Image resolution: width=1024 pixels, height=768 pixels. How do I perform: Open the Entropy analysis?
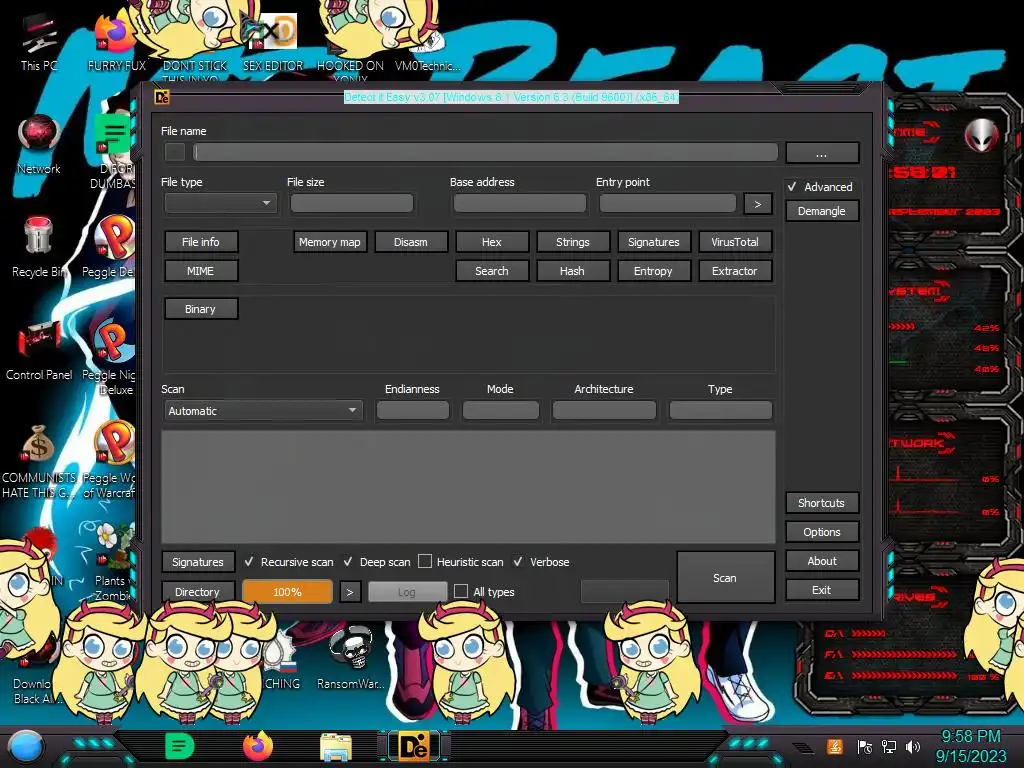pyautogui.click(x=654, y=271)
